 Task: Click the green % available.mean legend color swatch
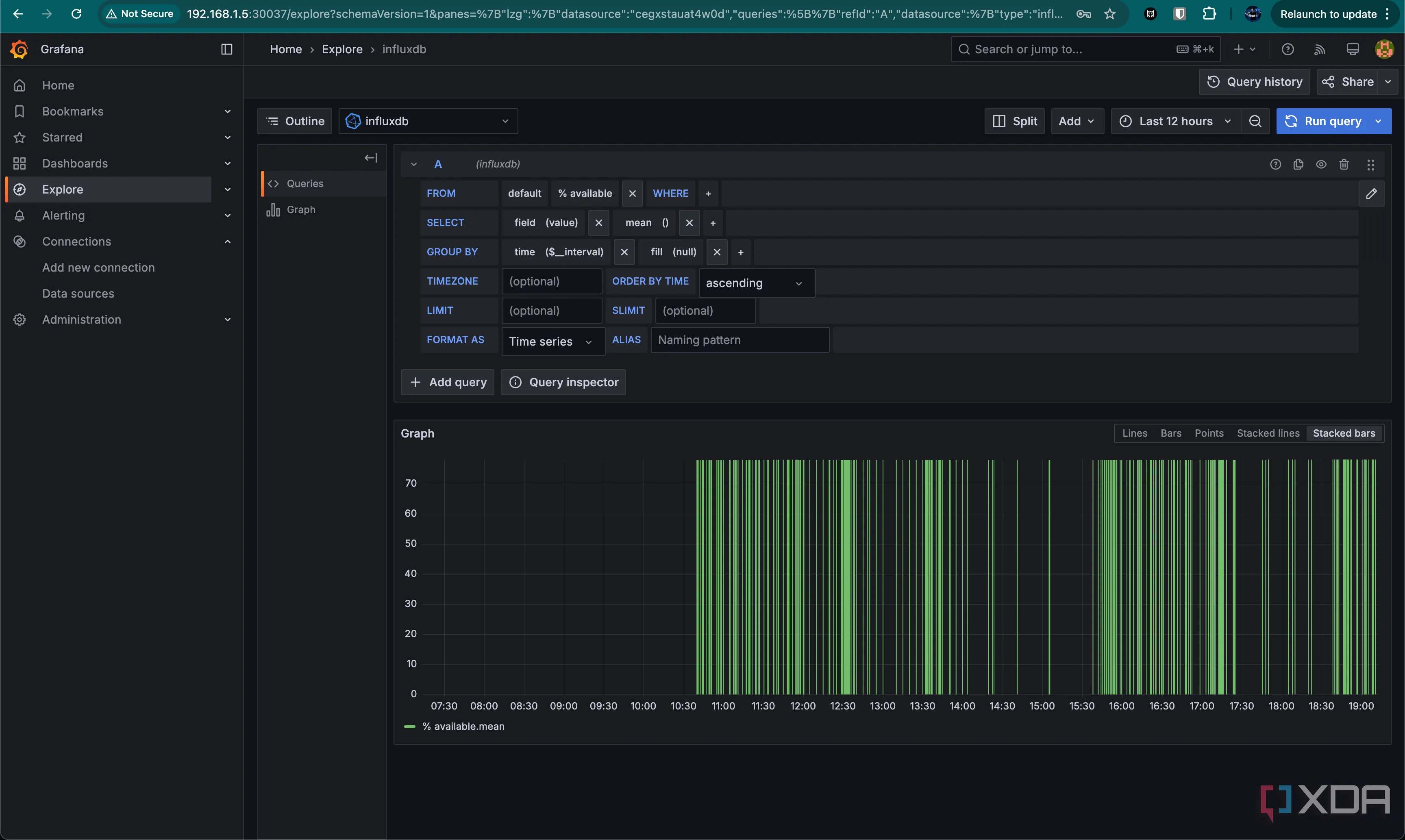click(410, 726)
